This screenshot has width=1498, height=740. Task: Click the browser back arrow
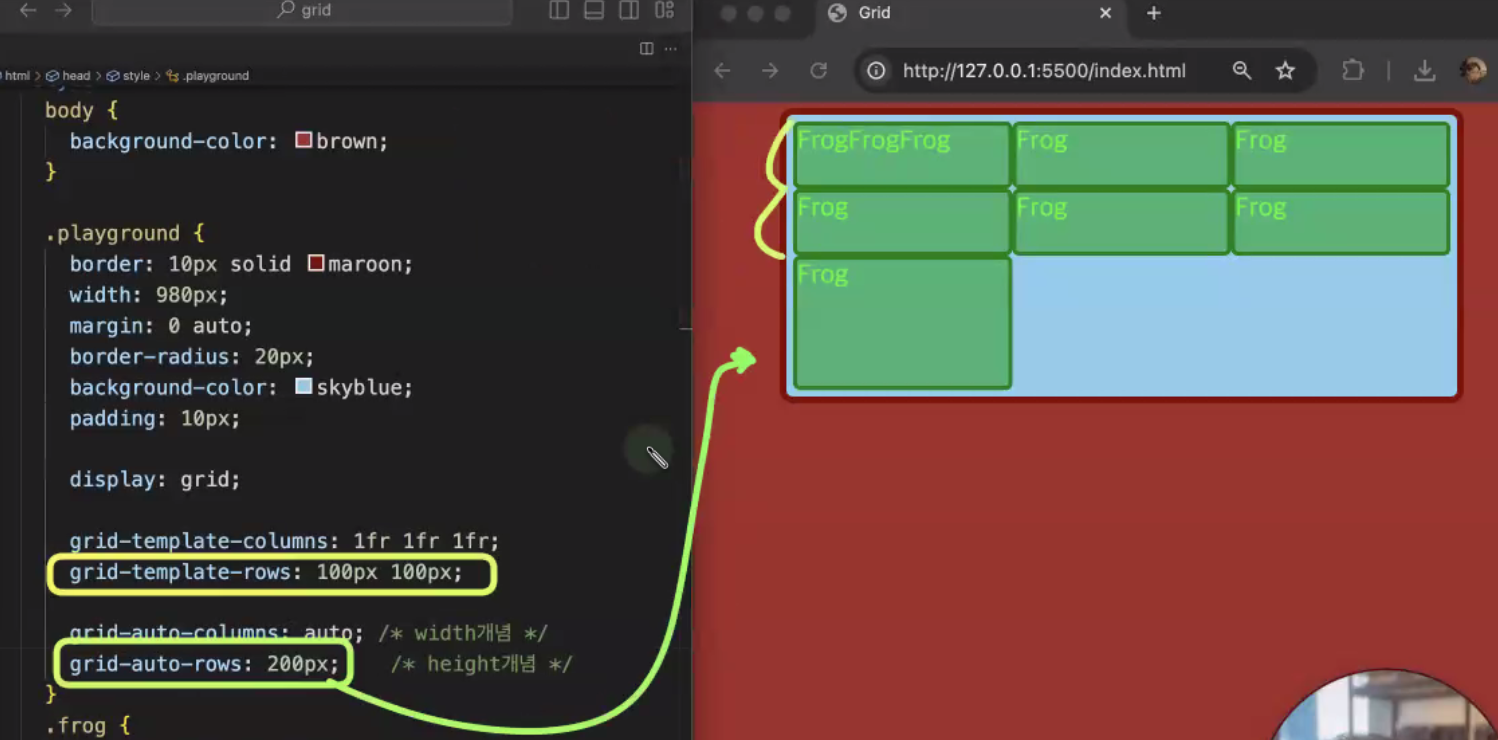(722, 70)
